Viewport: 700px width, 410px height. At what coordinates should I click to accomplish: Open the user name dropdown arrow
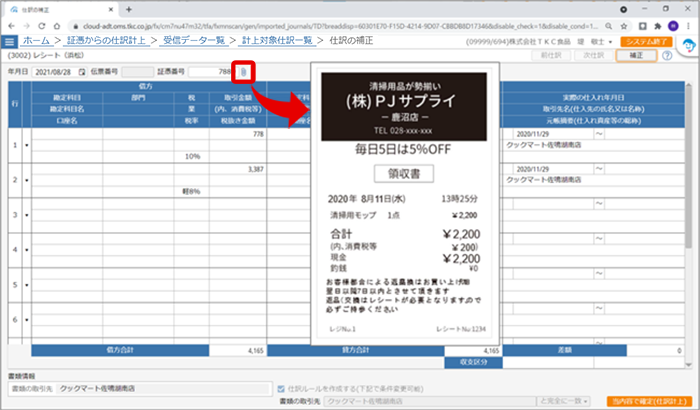tap(610, 42)
